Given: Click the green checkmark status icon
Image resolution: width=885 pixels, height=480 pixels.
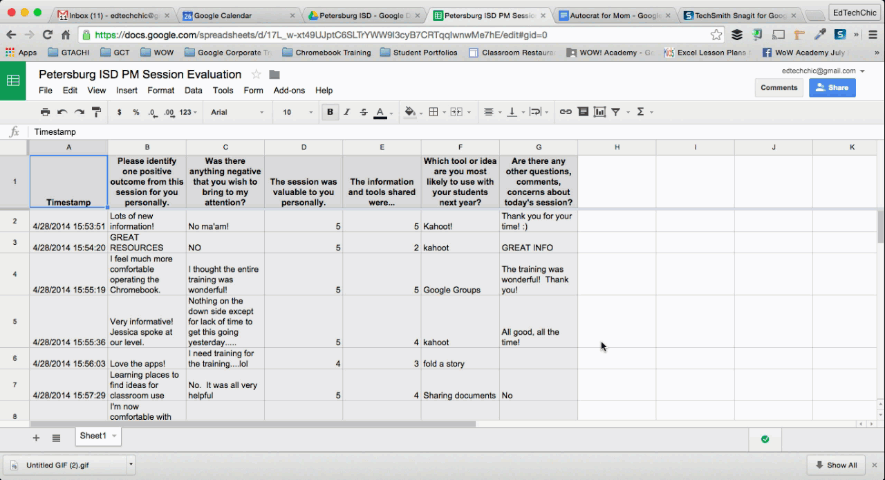Looking at the screenshot, I should (765, 439).
